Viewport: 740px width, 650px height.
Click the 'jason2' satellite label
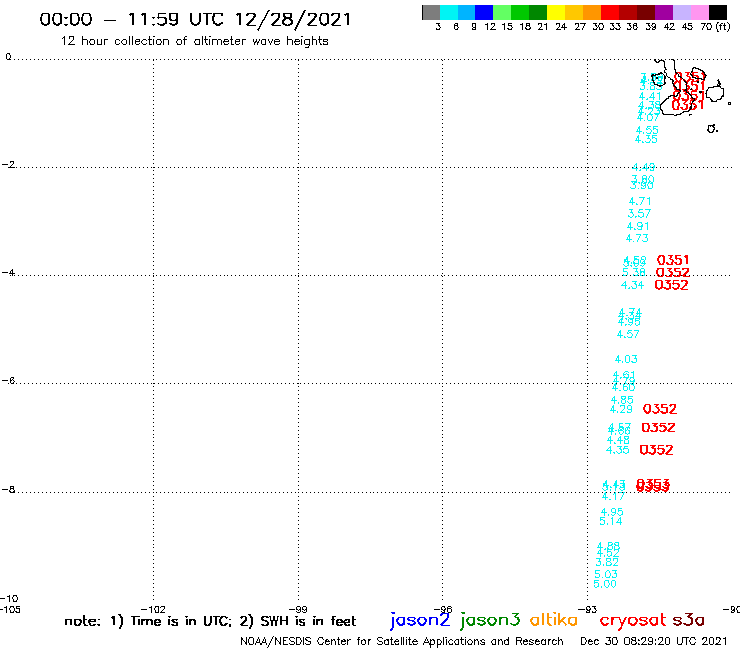[x=420, y=620]
